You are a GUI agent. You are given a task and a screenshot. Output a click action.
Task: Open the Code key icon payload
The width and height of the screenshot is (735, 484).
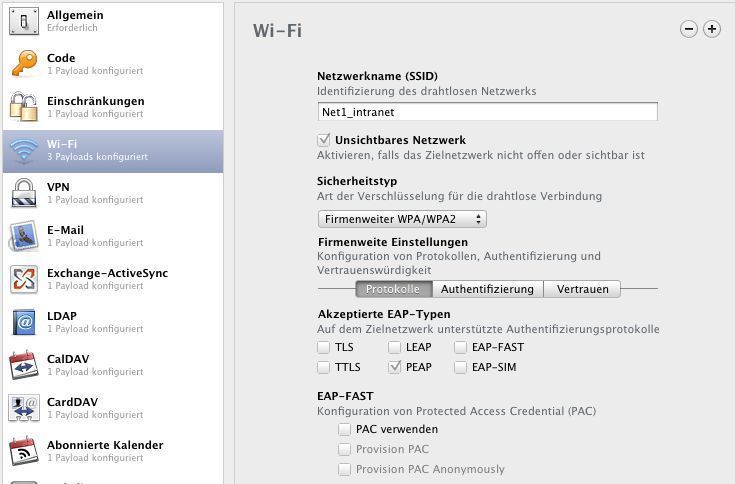point(24,63)
